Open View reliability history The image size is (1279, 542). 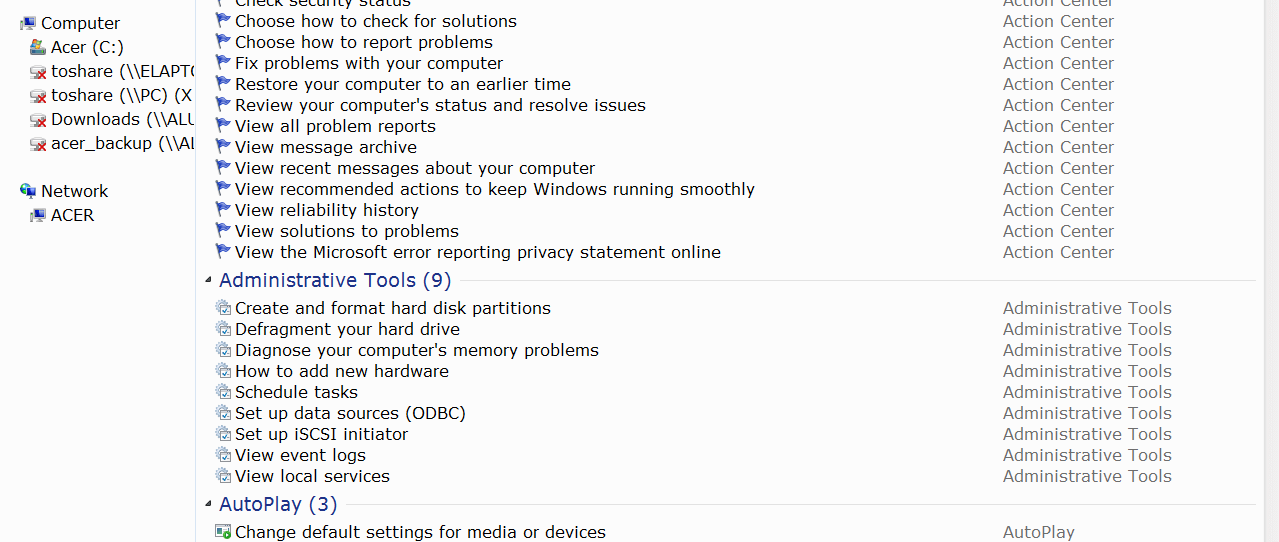327,210
